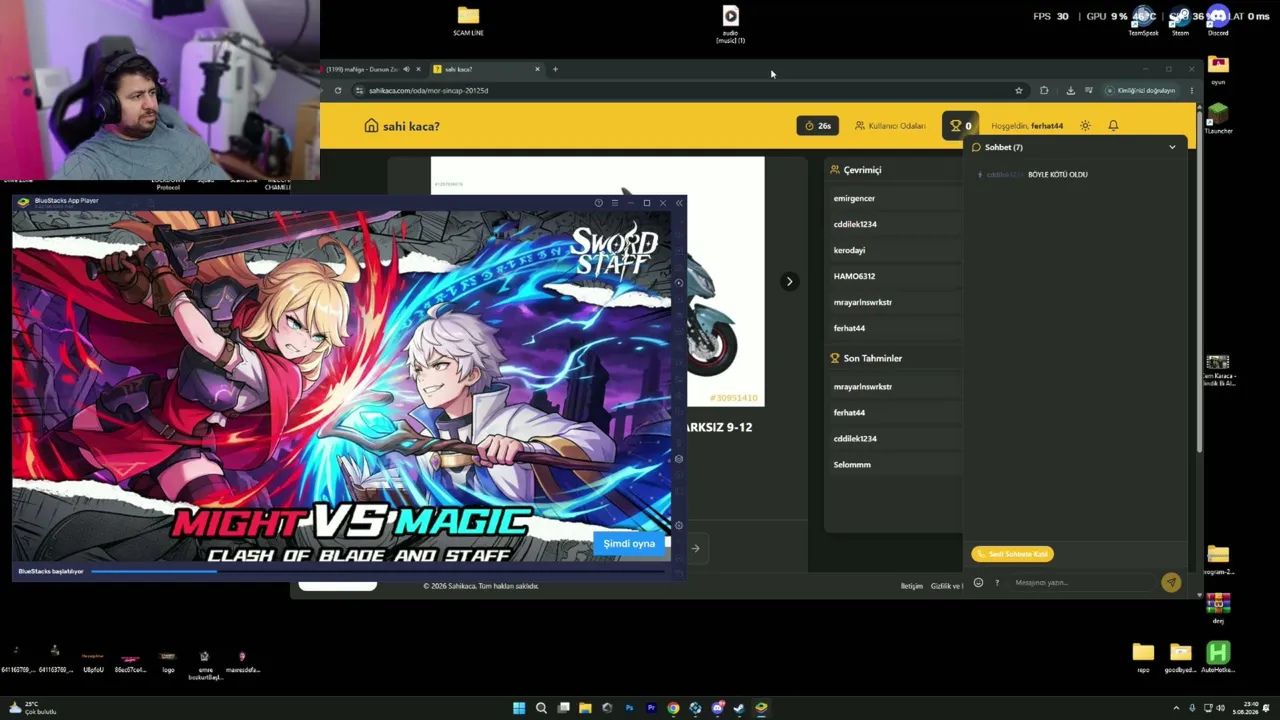Join voice chat with Sesli Sohbete Katıl
1280x720 pixels.
click(1013, 554)
